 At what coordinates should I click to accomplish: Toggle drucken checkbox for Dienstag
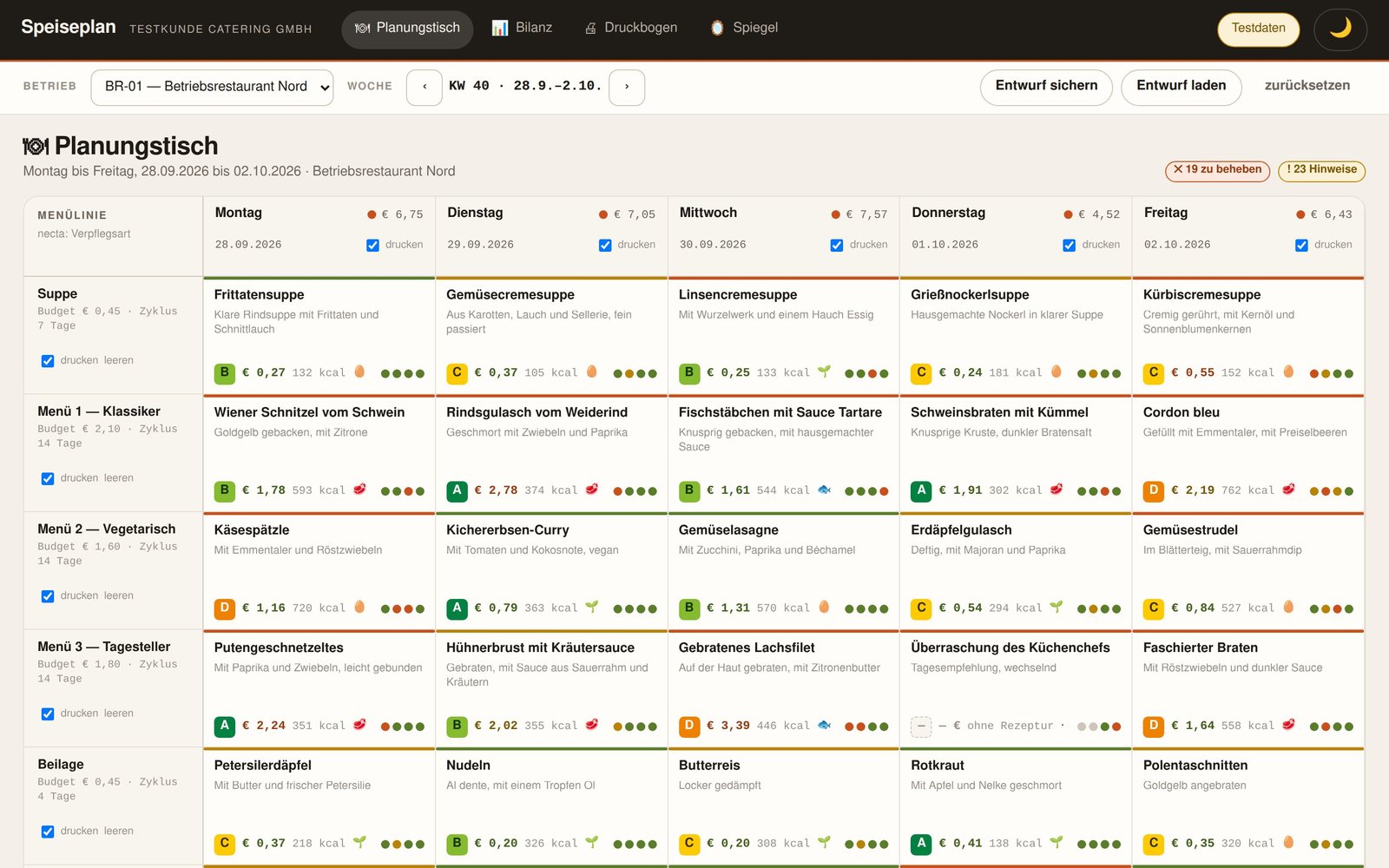605,246
